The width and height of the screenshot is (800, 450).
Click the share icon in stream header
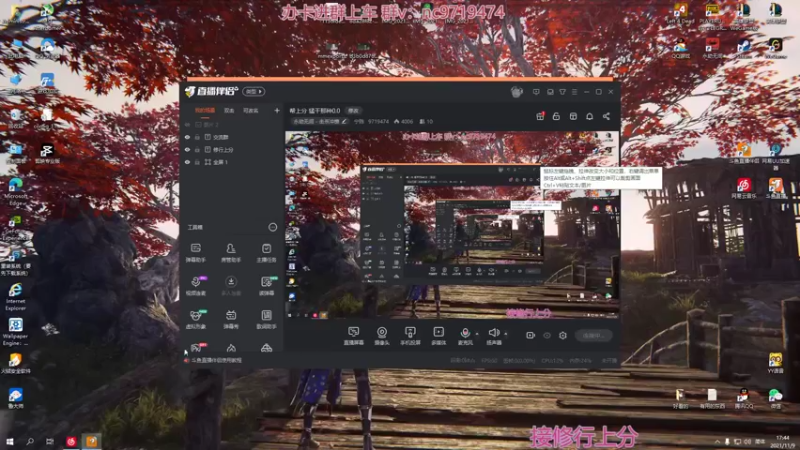click(606, 116)
